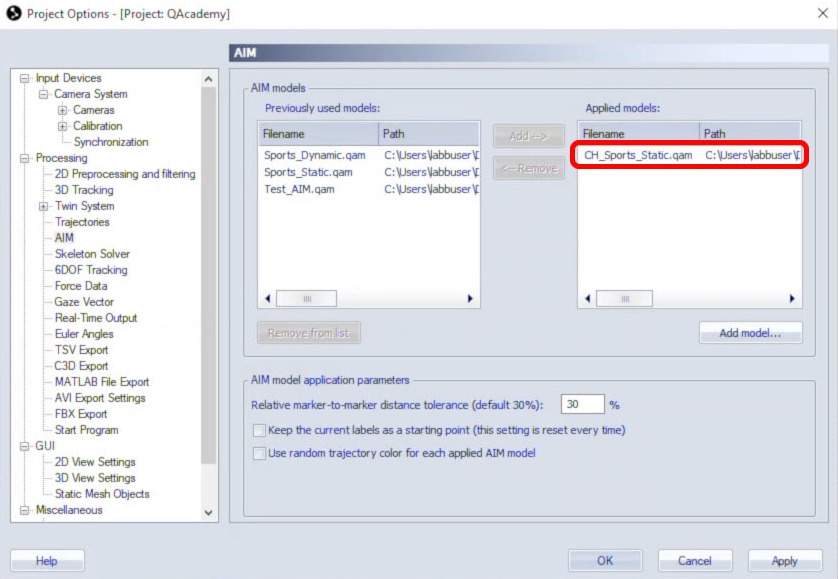Open 6DOF Tracking settings page
Image resolution: width=838 pixels, height=579 pixels.
[x=91, y=270]
